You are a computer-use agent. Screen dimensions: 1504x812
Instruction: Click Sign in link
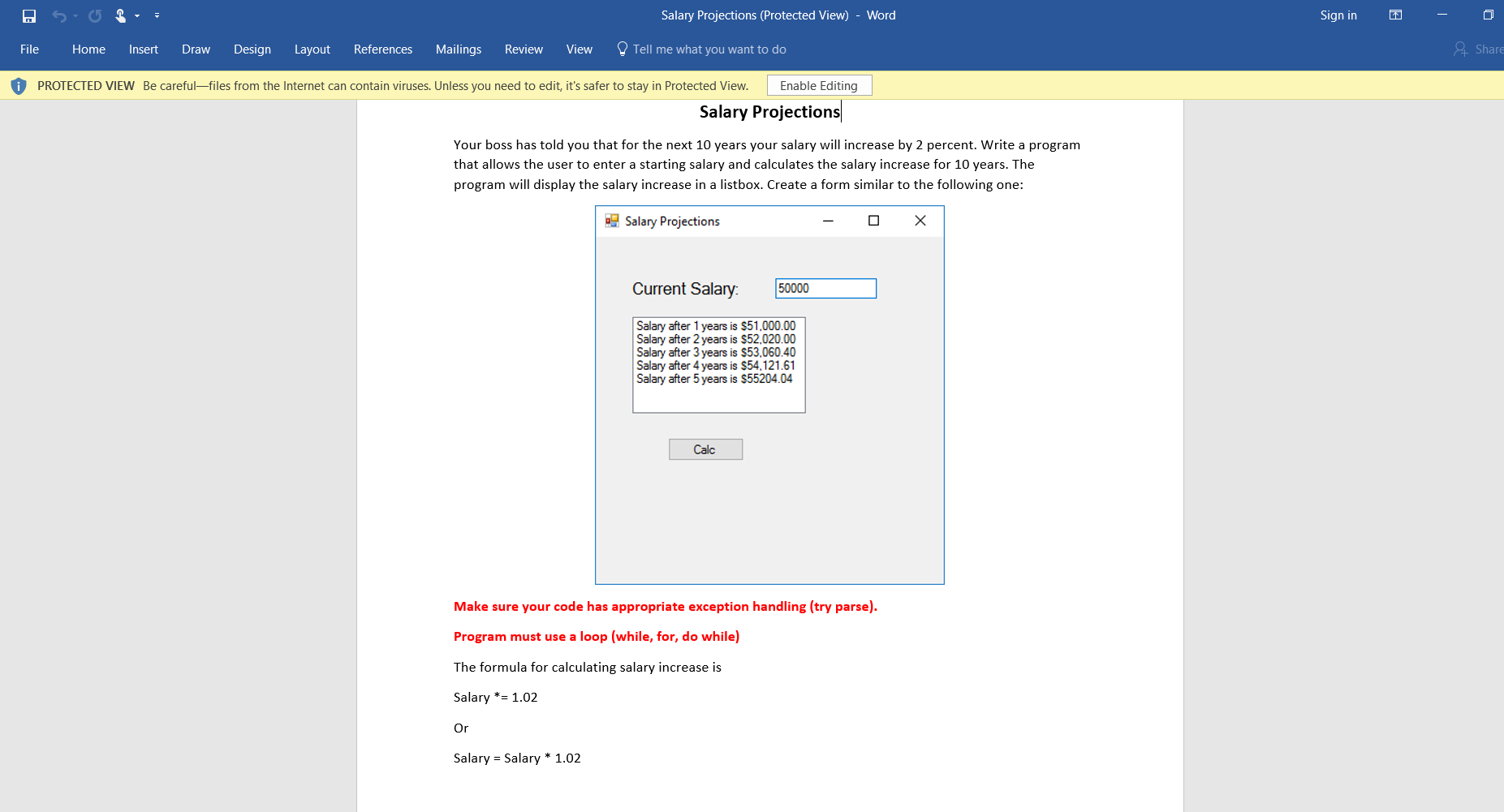point(1338,15)
